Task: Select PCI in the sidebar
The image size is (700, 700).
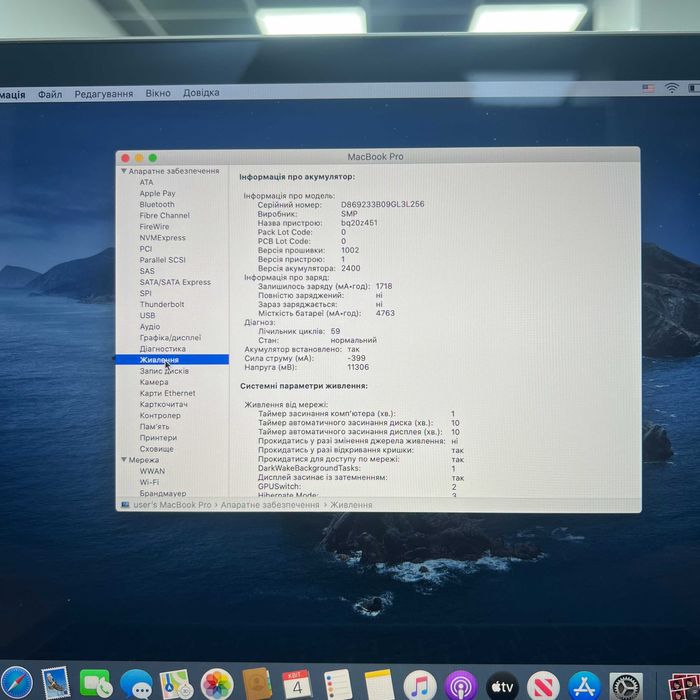Action: (146, 249)
